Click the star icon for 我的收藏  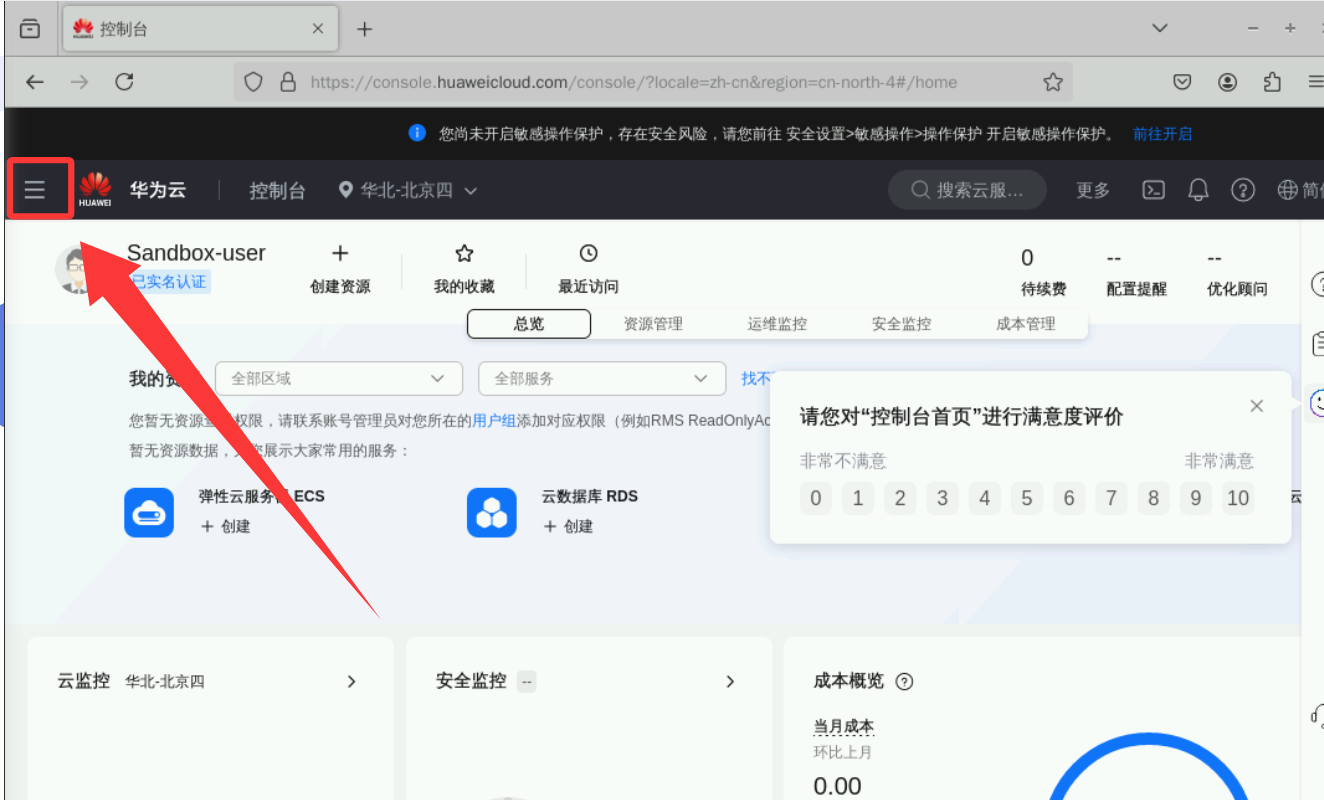[464, 253]
